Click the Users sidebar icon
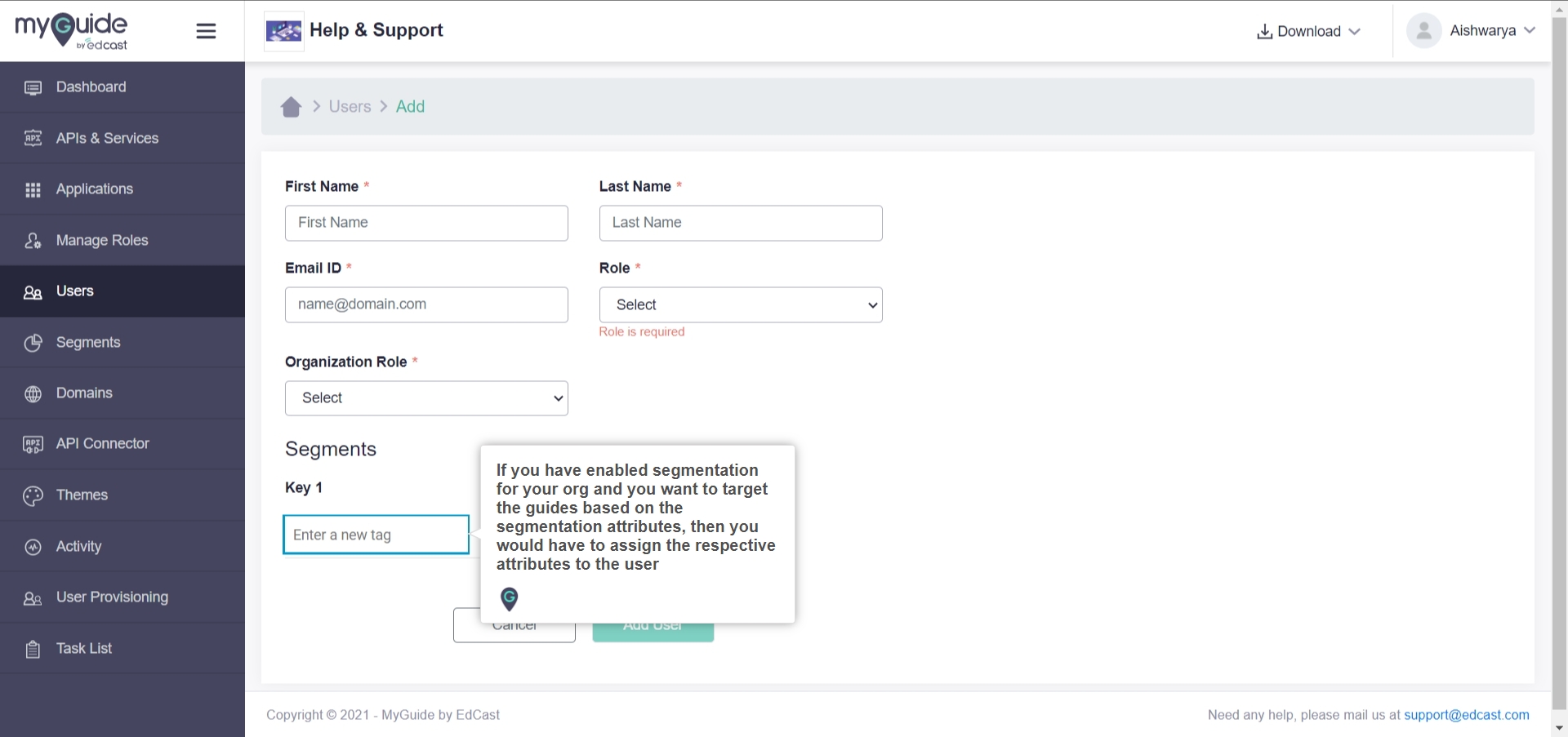 (x=33, y=292)
